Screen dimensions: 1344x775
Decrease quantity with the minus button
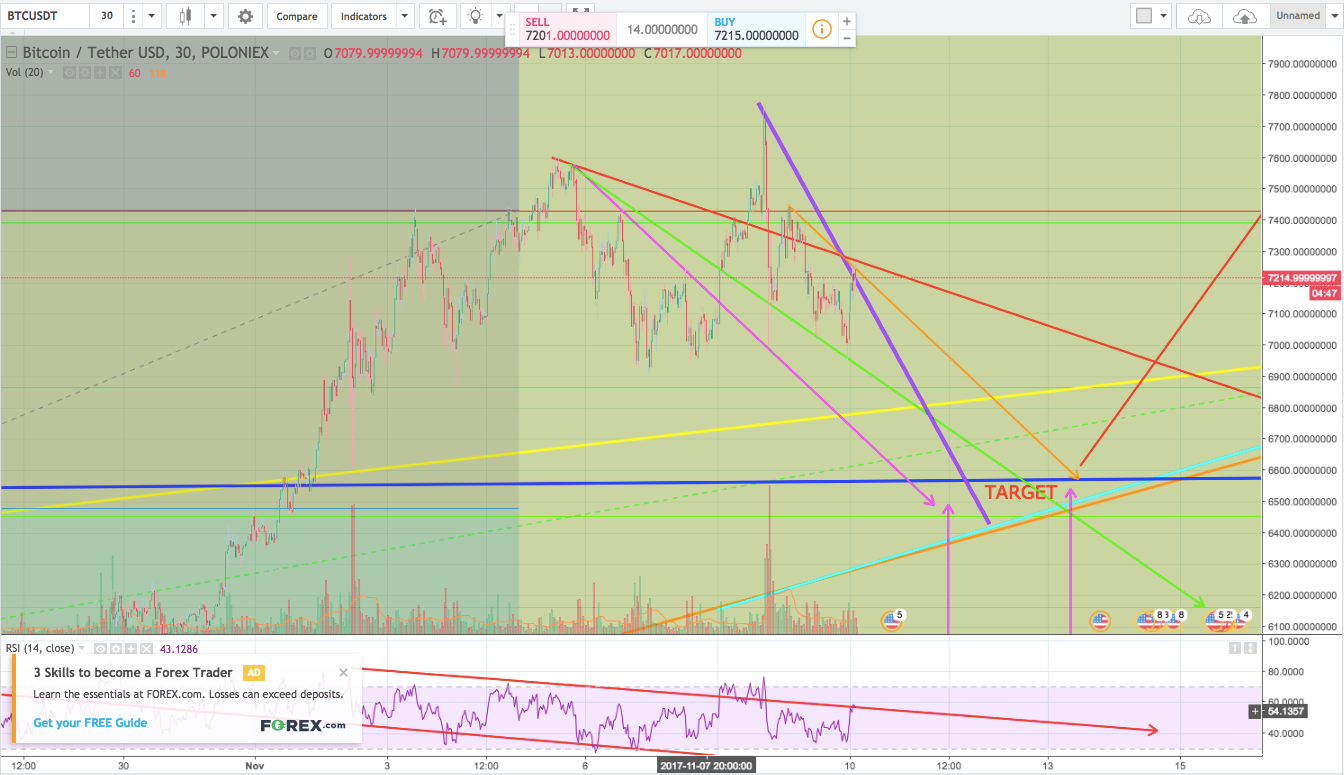[x=847, y=37]
